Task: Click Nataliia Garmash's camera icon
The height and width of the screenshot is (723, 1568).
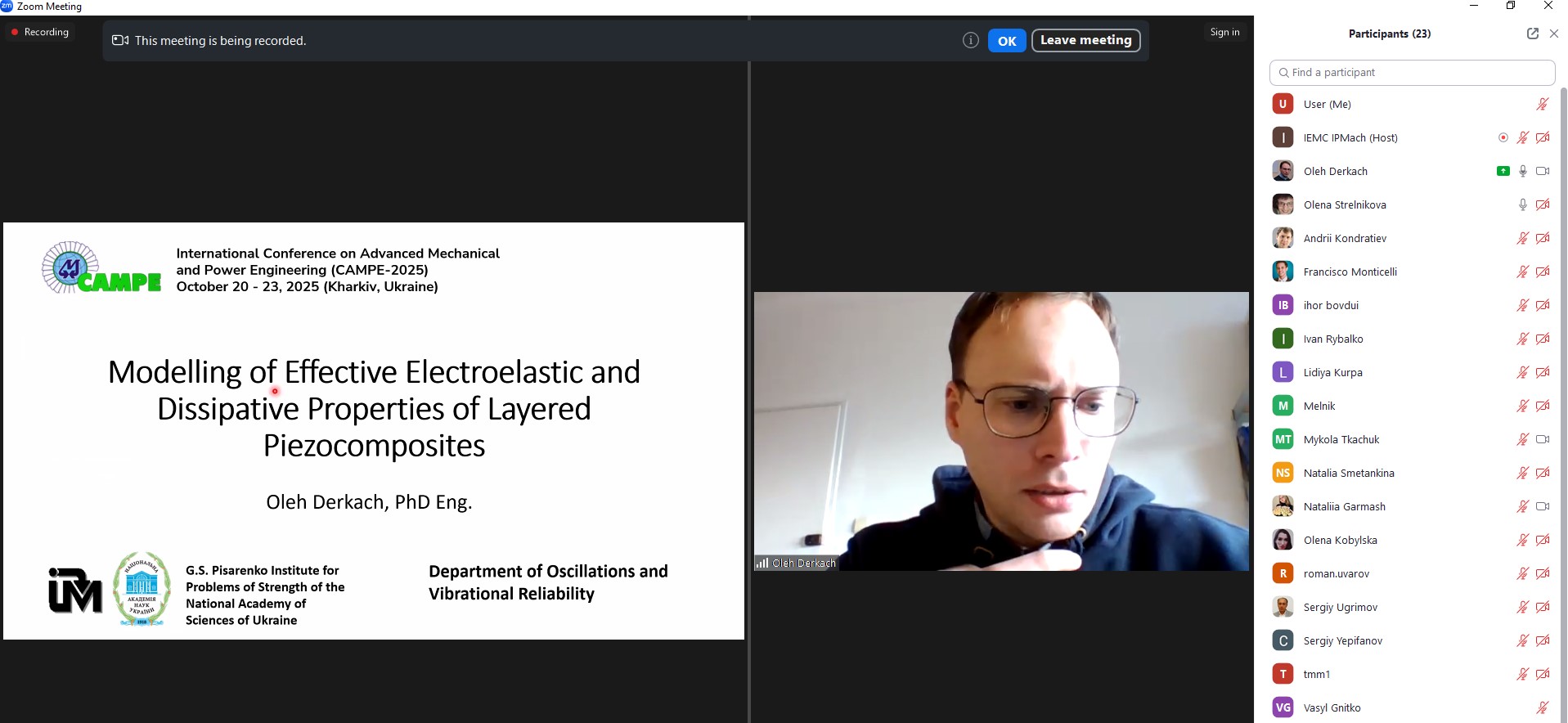Action: coord(1542,506)
